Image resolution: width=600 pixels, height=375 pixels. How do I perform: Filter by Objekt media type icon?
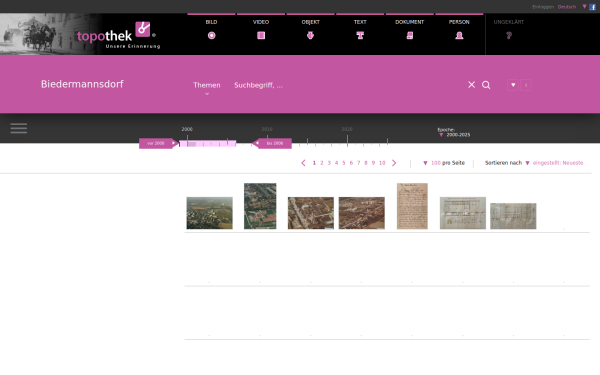[x=310, y=36]
